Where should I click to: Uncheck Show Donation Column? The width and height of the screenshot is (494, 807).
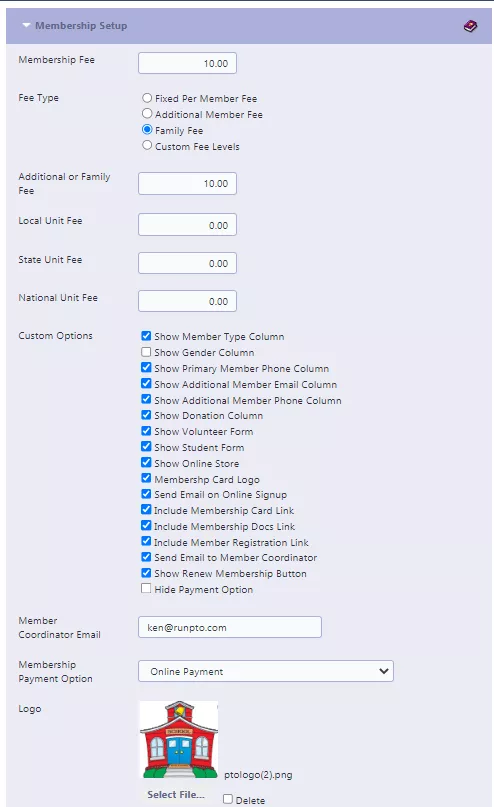pos(146,415)
